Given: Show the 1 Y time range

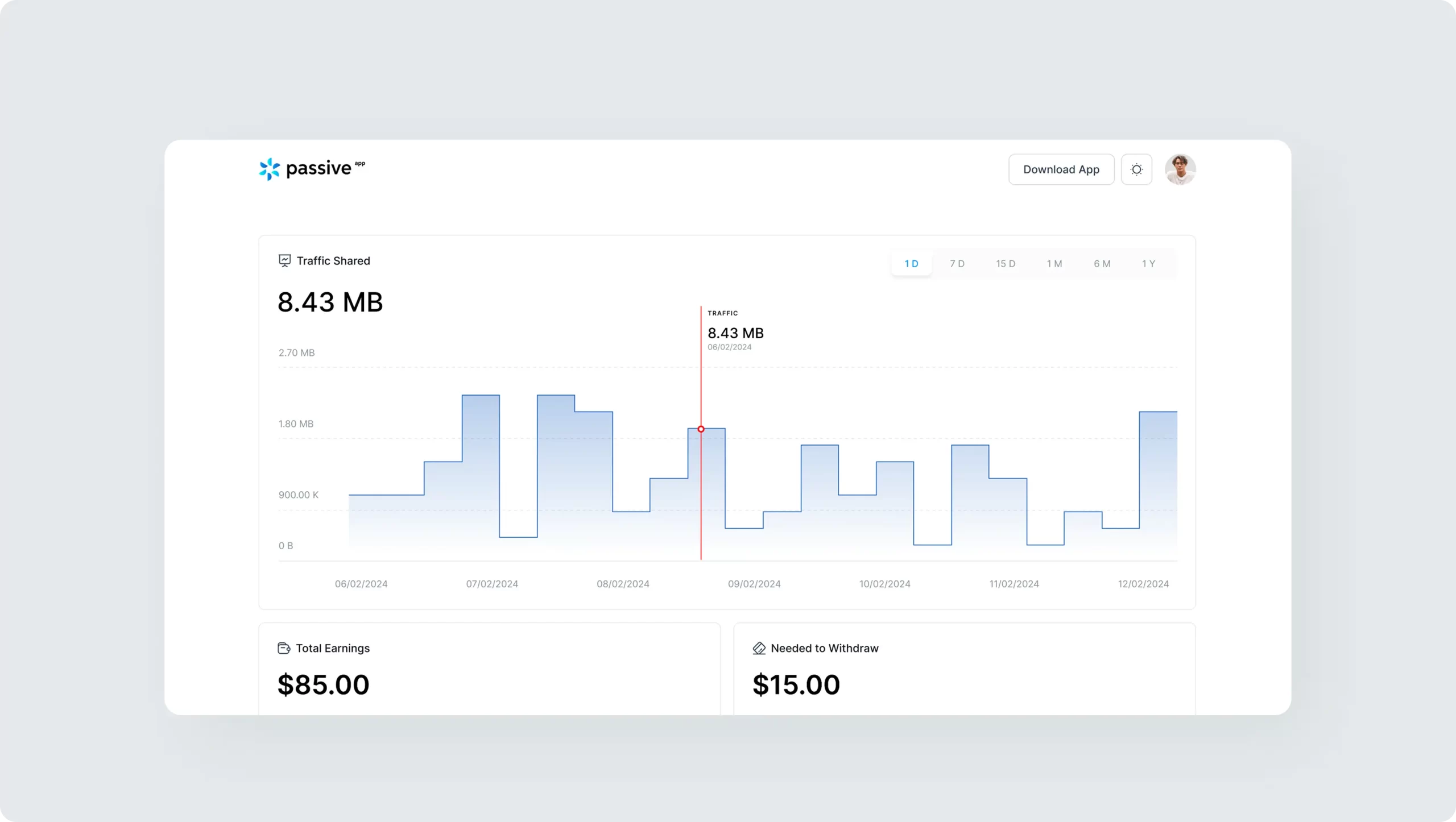Looking at the screenshot, I should [1148, 264].
